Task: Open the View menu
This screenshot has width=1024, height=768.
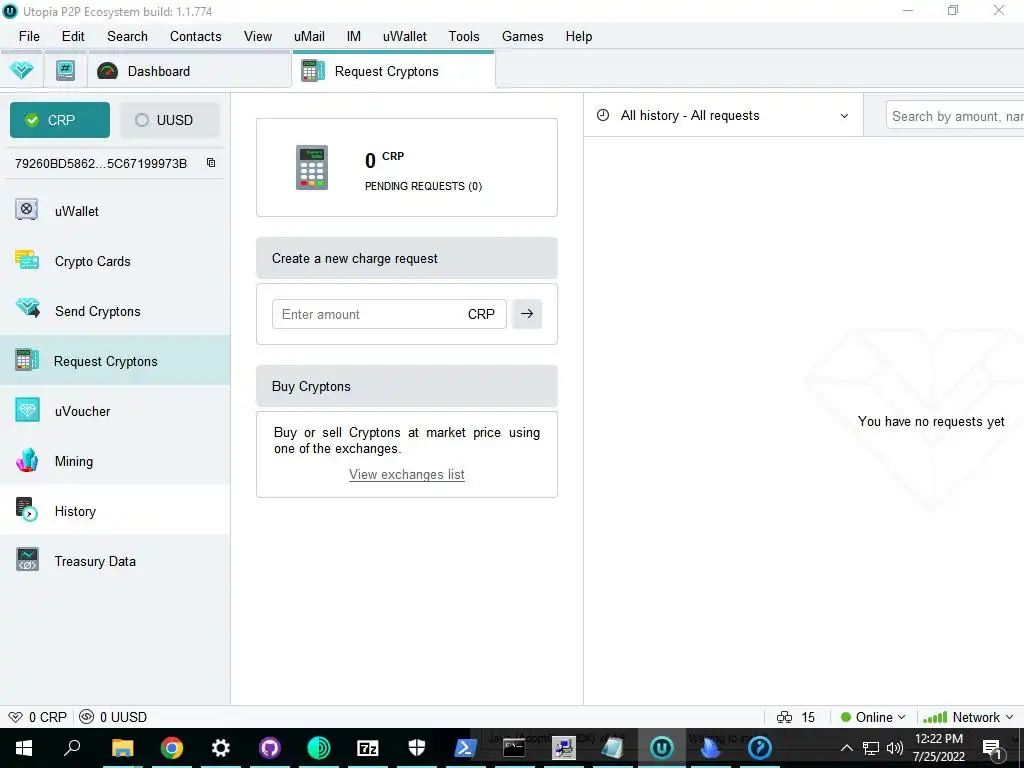Action: (x=258, y=37)
